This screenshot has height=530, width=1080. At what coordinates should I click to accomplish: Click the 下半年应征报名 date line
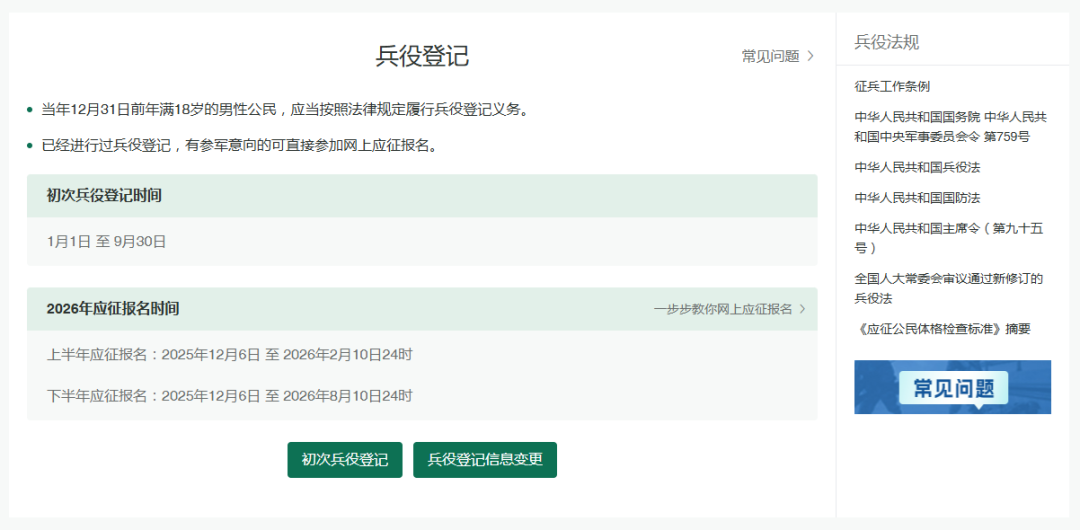[x=230, y=396]
